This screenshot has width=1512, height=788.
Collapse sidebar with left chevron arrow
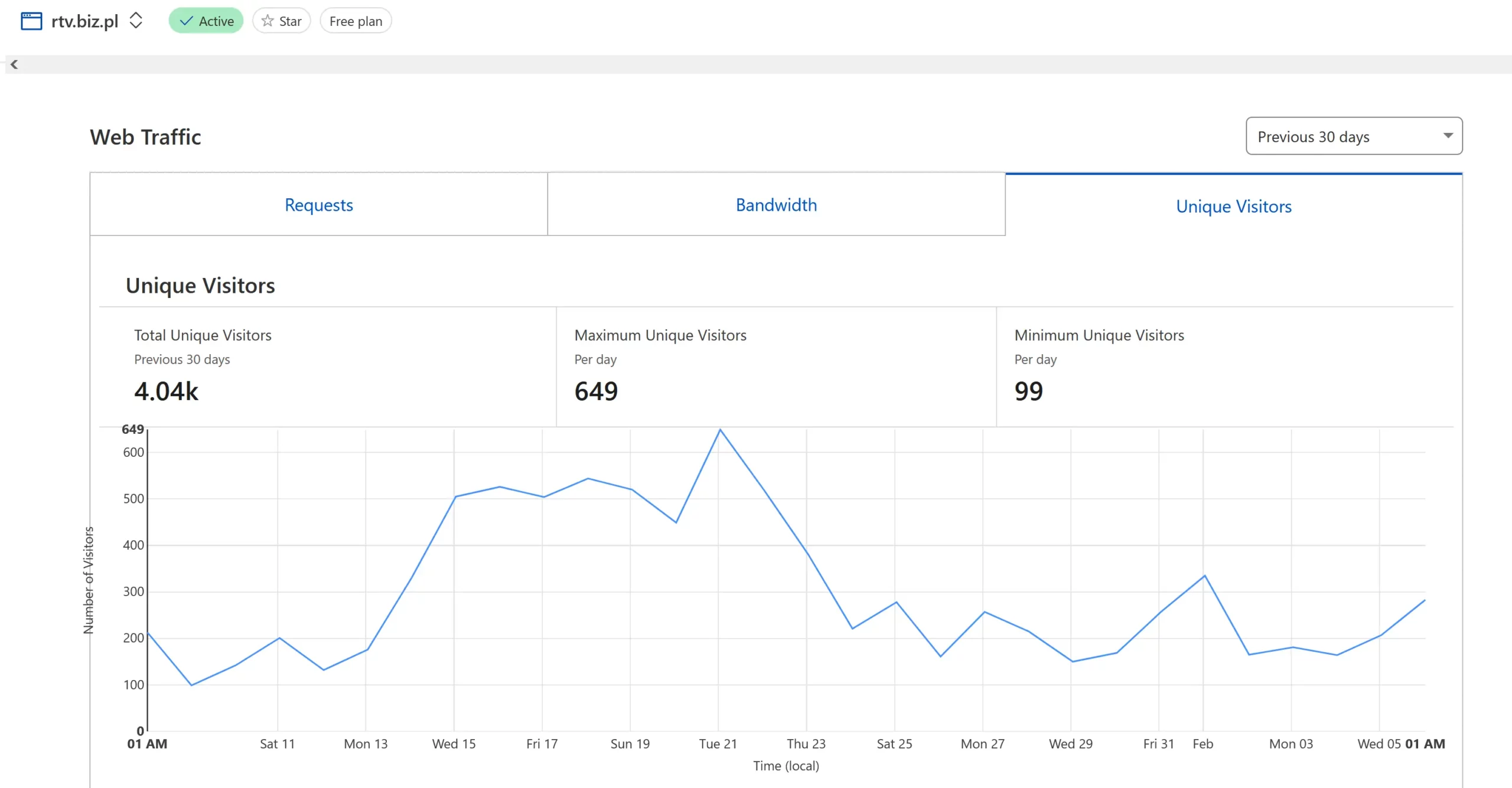click(14, 64)
